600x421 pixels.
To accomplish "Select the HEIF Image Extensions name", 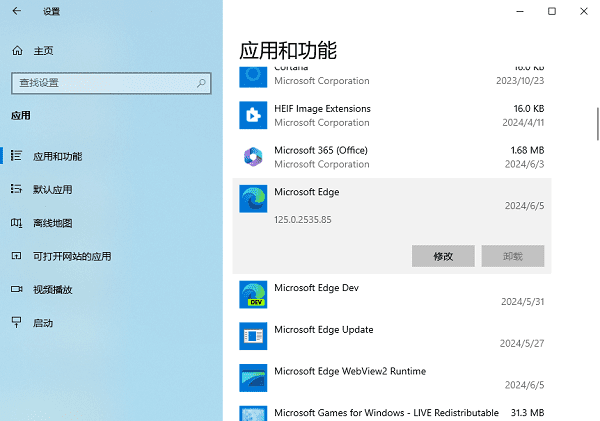I will [x=322, y=109].
